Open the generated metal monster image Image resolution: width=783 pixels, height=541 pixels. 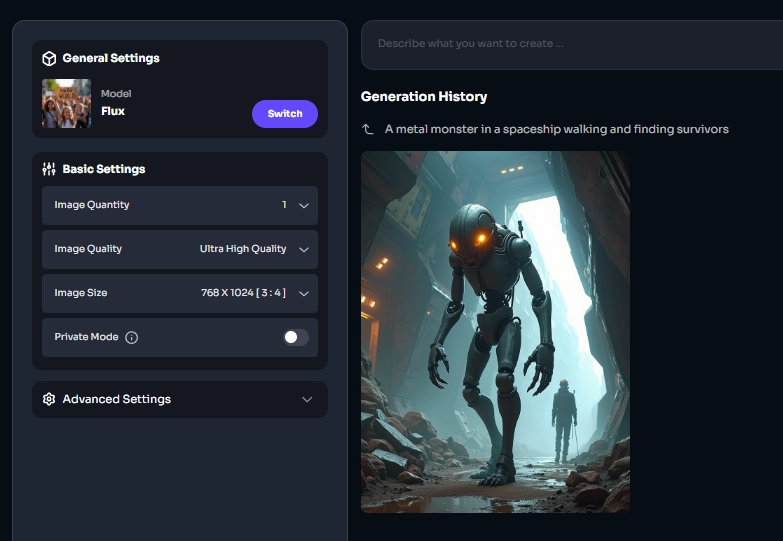point(495,331)
